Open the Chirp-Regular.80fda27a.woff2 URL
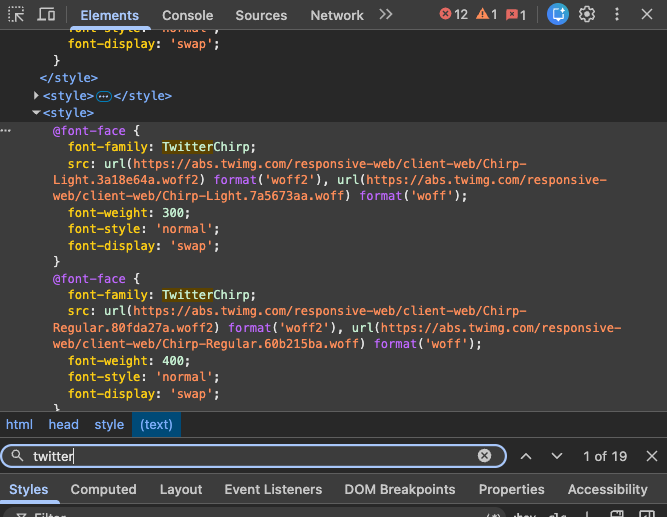Image resolution: width=667 pixels, height=517 pixels. tap(289, 319)
